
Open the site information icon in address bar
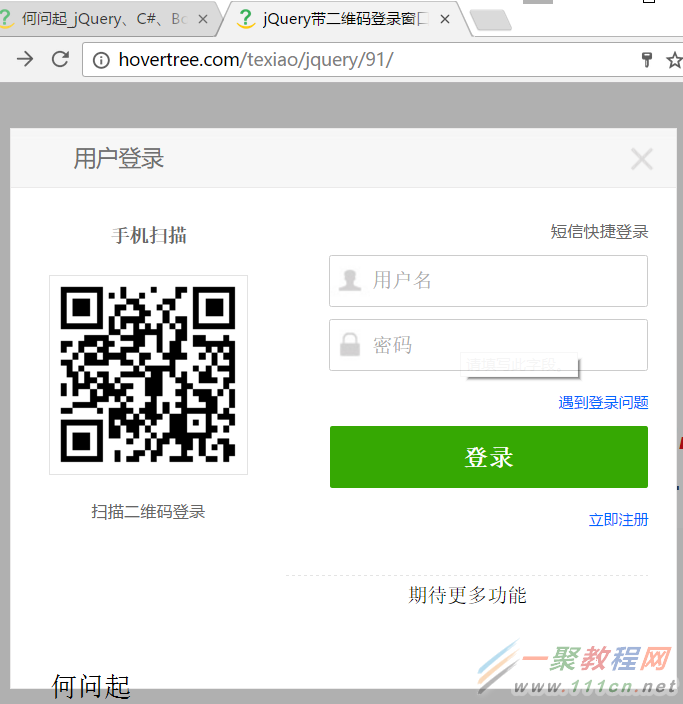coord(101,60)
